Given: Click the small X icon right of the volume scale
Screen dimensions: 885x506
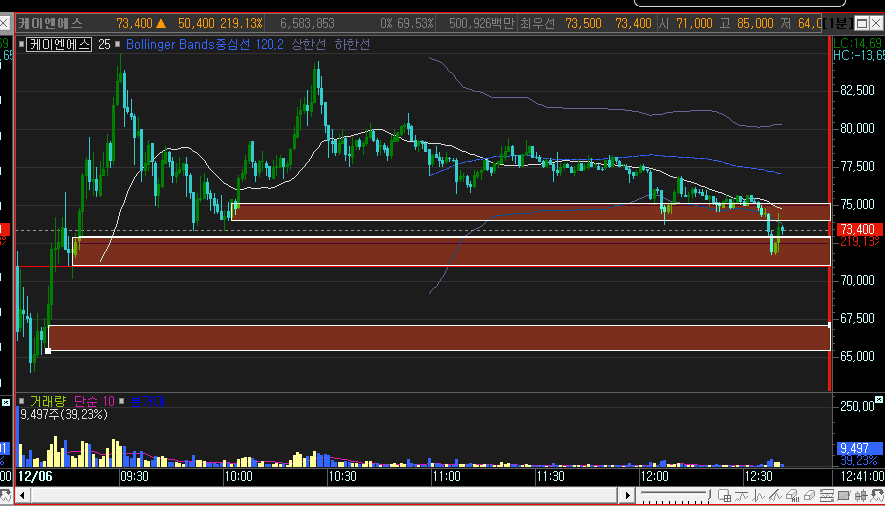Looking at the screenshot, I should (x=879, y=400).
